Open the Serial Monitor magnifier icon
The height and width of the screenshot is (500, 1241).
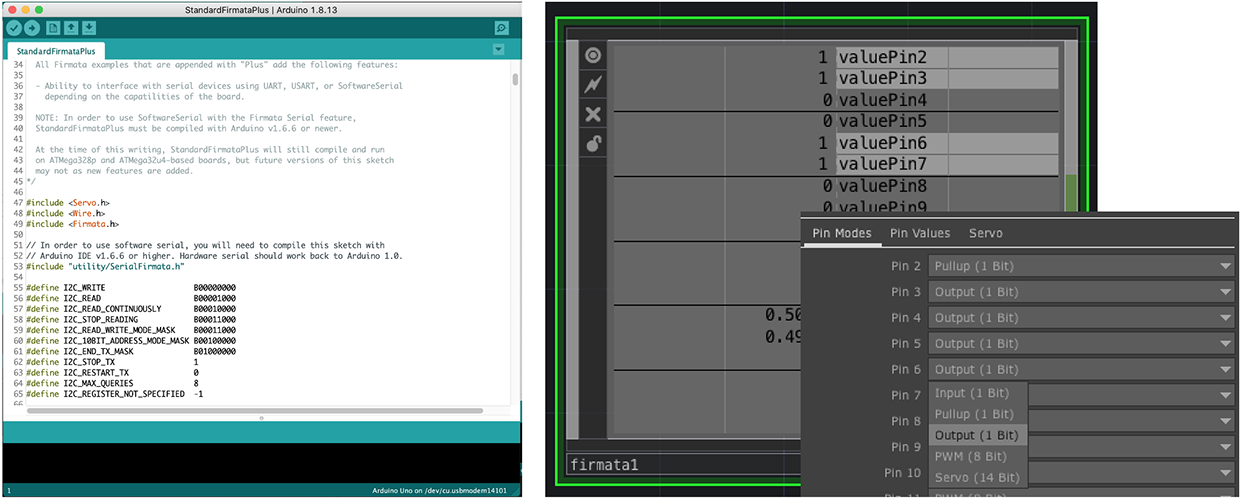(x=502, y=28)
